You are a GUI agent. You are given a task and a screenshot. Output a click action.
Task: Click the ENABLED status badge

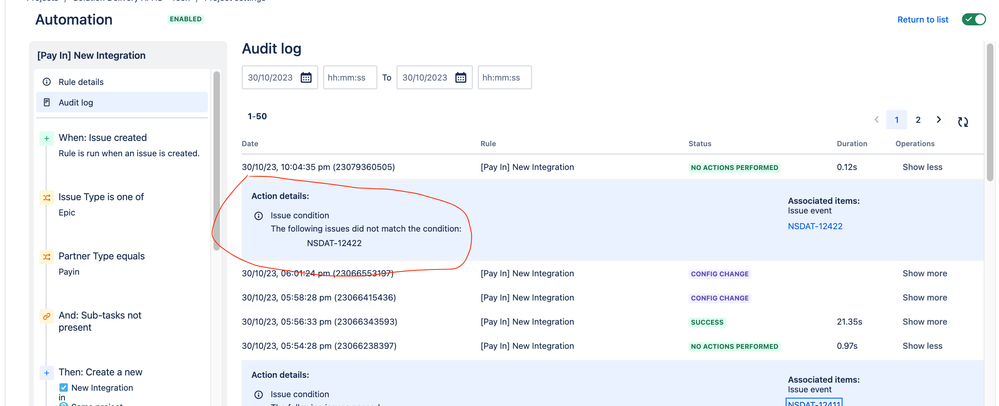click(x=185, y=19)
